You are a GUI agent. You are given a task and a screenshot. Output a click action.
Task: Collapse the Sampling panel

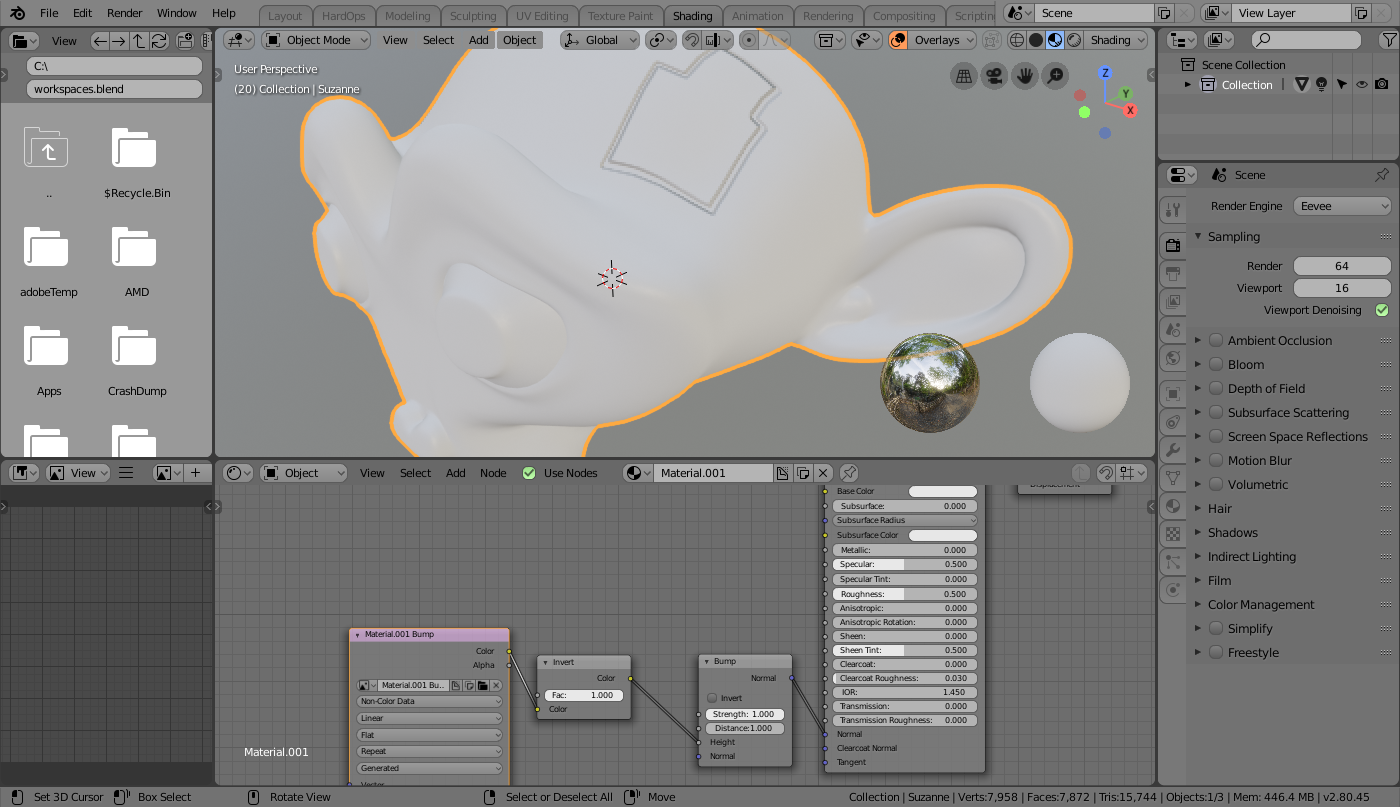(1198, 237)
